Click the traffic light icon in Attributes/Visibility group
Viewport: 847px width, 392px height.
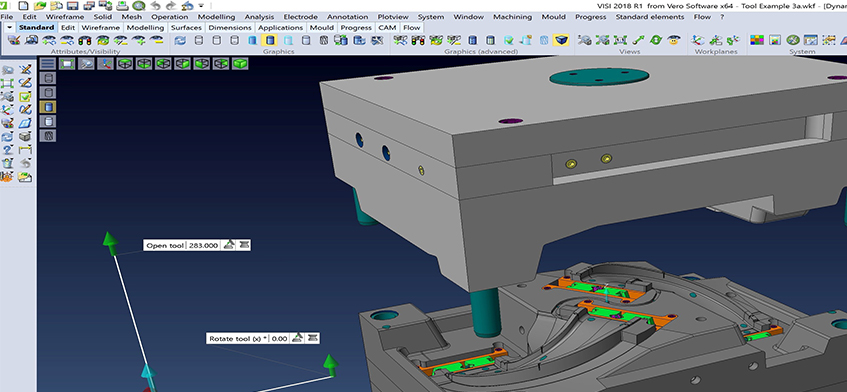(84, 40)
